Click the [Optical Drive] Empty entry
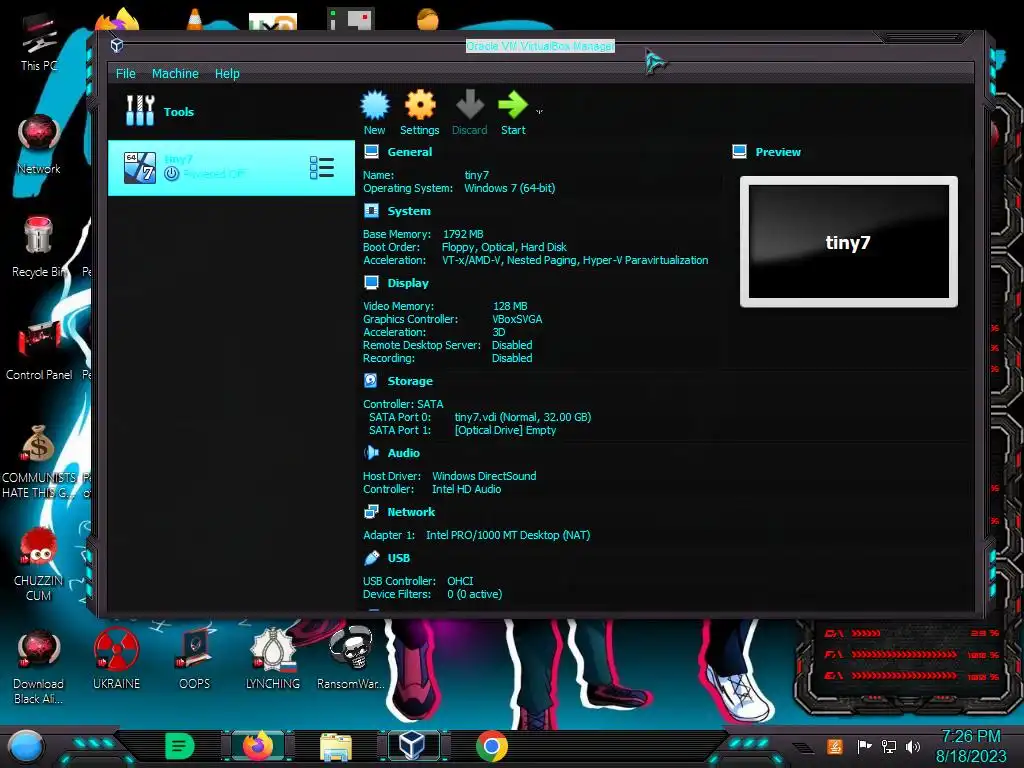Screen dimensions: 1024x768 [505, 430]
